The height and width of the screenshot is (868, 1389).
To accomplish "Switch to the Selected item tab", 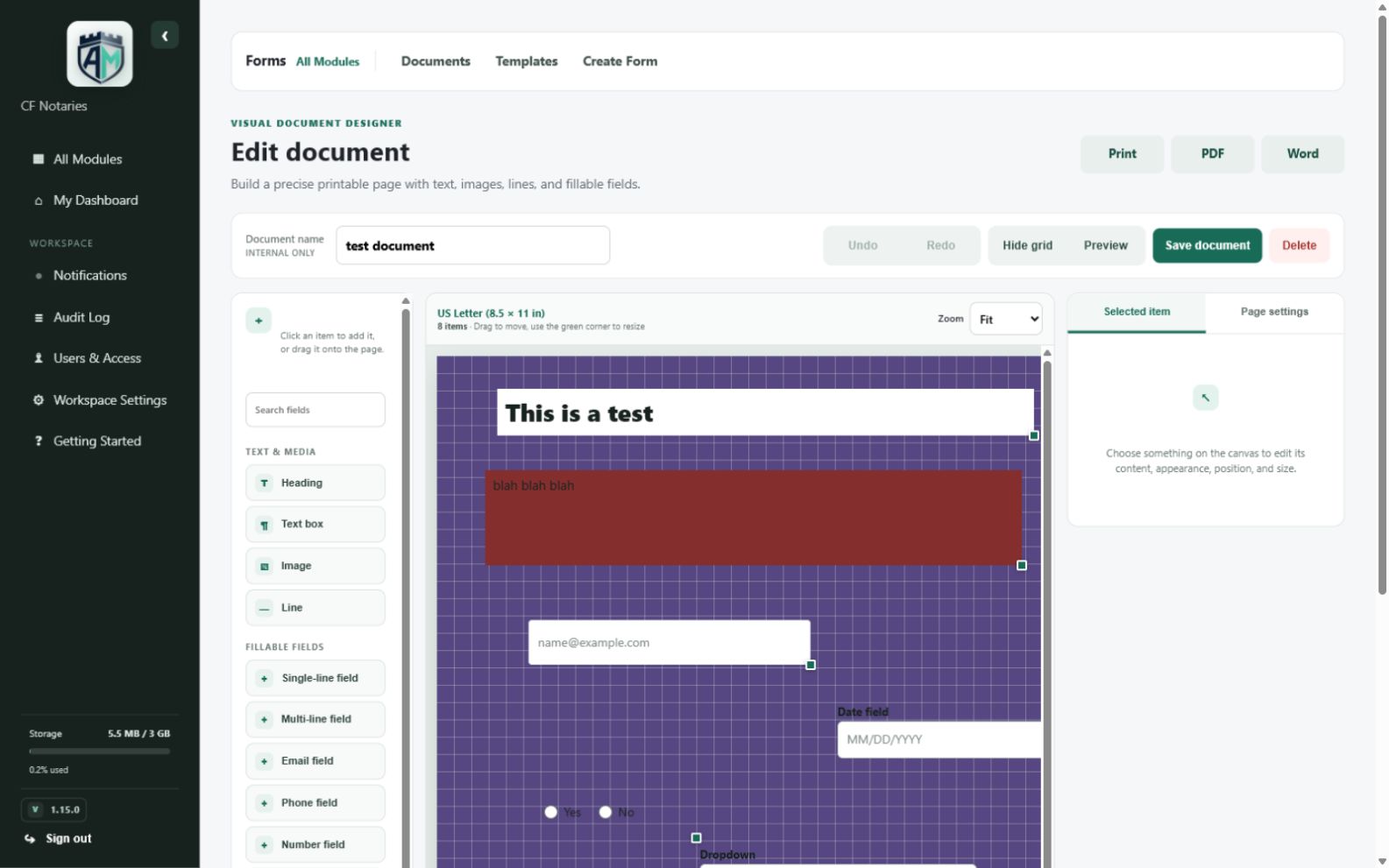I will [1137, 313].
